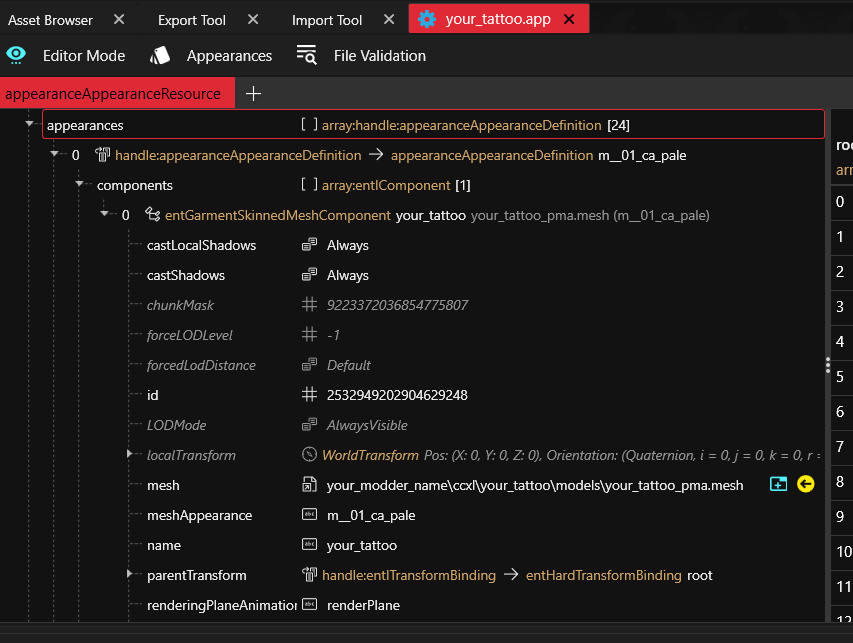Expand the parentTransform property

point(129,575)
